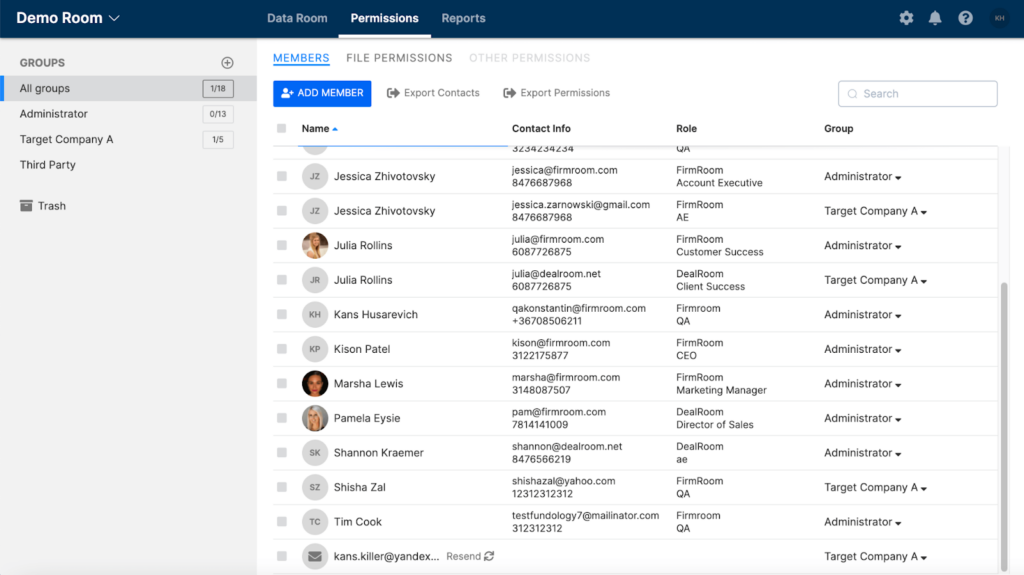Click the members list vertical scrollbar
The height and width of the screenshot is (575, 1024).
pyautogui.click(x=1003, y=420)
